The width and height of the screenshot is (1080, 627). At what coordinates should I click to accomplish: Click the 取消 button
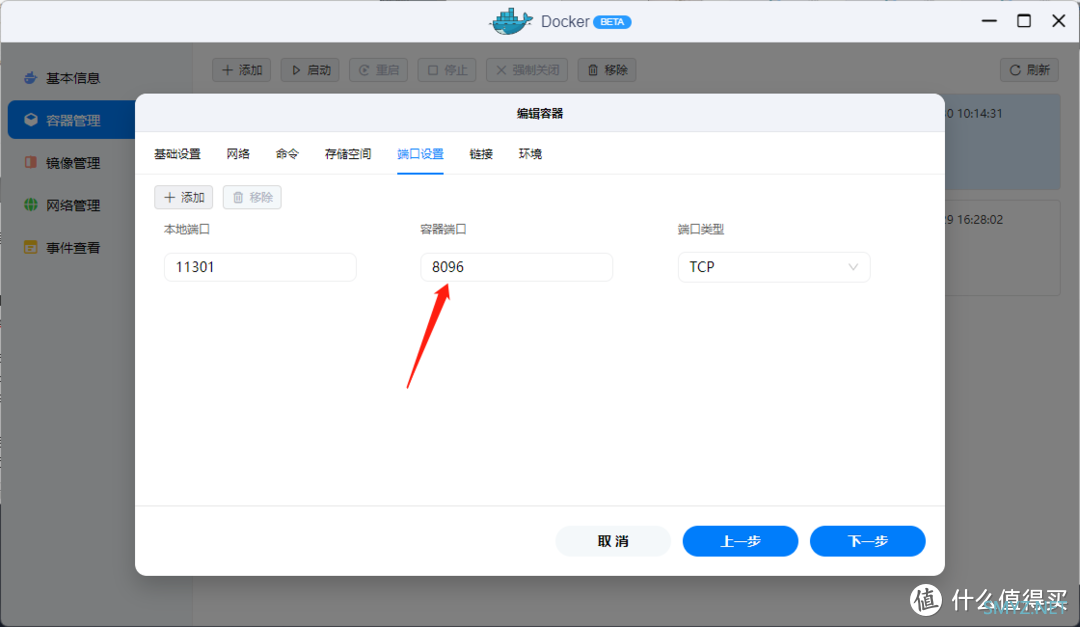[x=613, y=541]
